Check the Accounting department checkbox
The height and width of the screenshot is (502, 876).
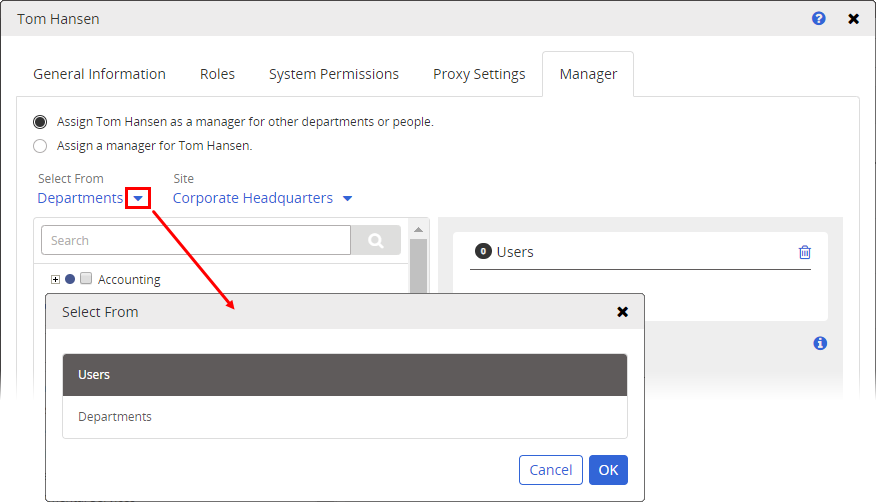coord(86,279)
